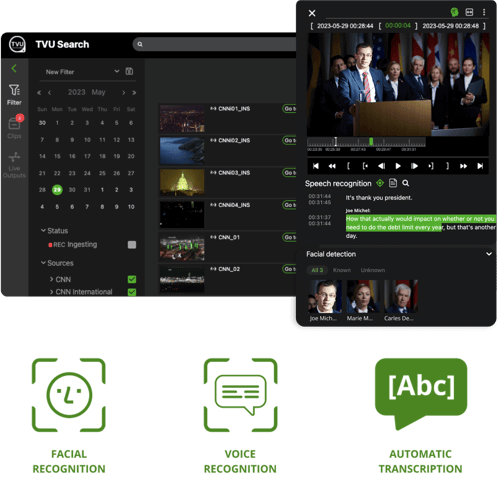Skip to end of the recording
This screenshot has width=500, height=477.
click(480, 166)
